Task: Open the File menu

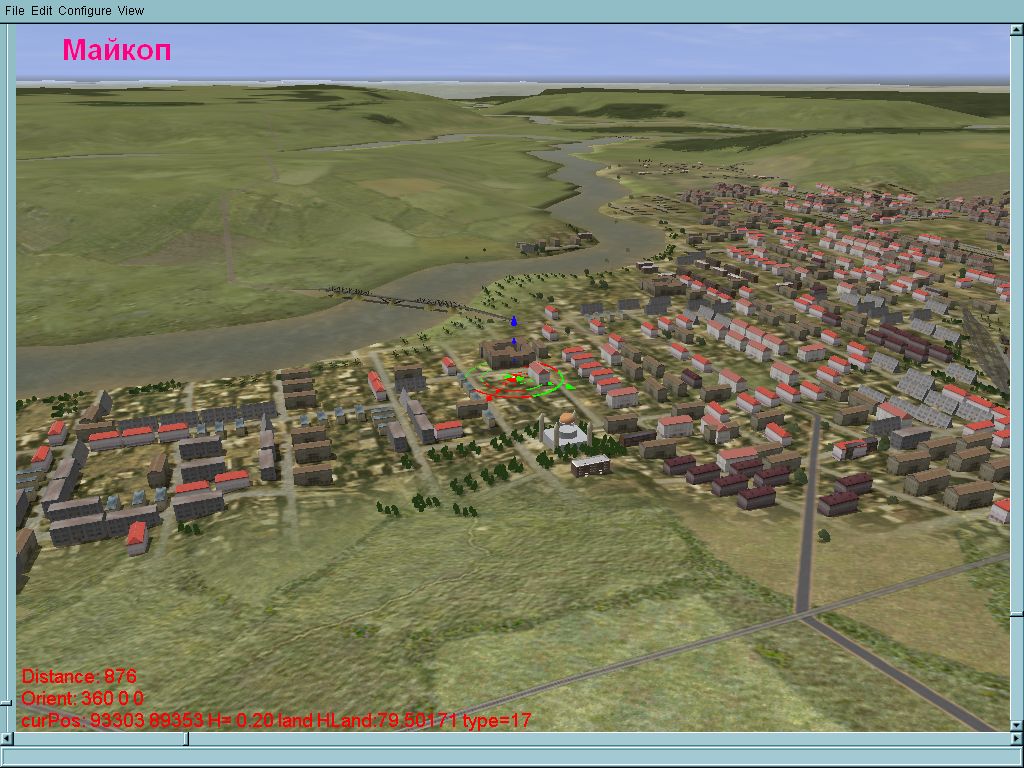Action: coord(14,10)
